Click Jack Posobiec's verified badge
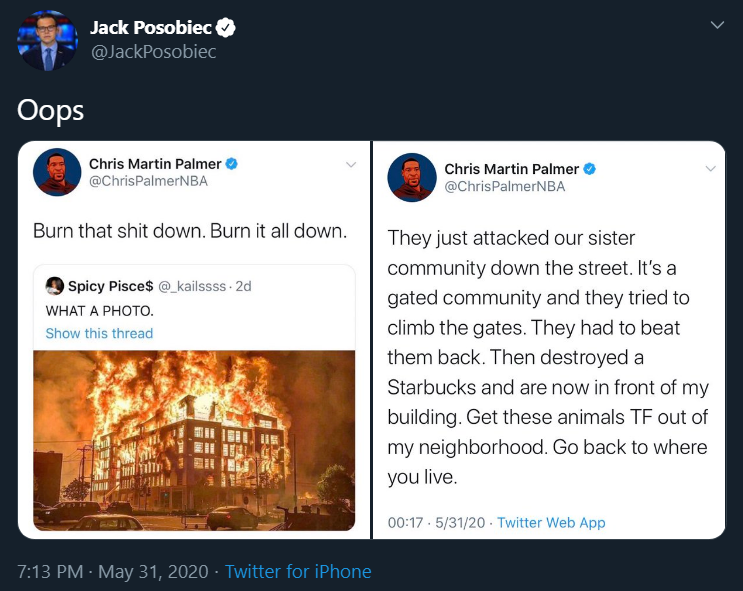 [226, 28]
